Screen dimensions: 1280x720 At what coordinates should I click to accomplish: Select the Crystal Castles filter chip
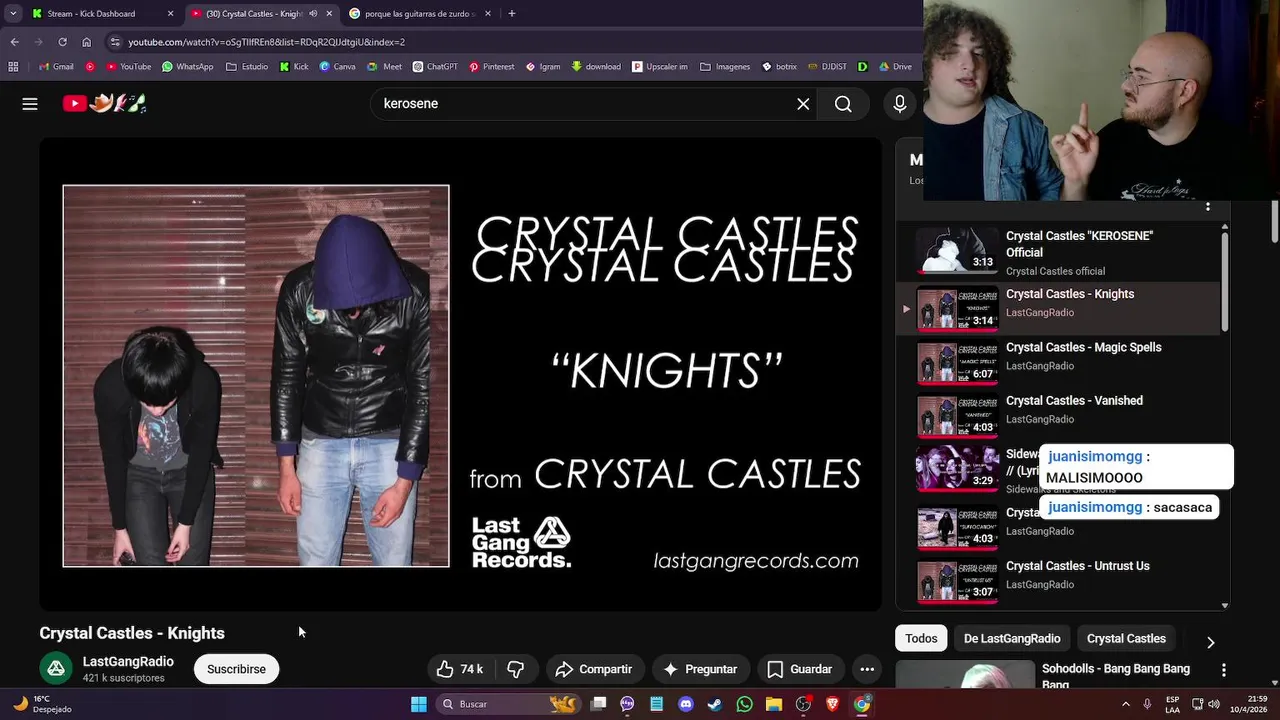(1126, 638)
